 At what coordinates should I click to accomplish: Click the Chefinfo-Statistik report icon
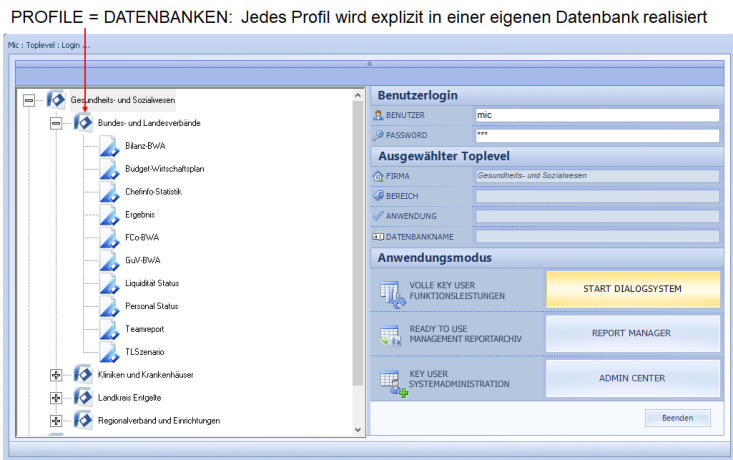pos(110,192)
